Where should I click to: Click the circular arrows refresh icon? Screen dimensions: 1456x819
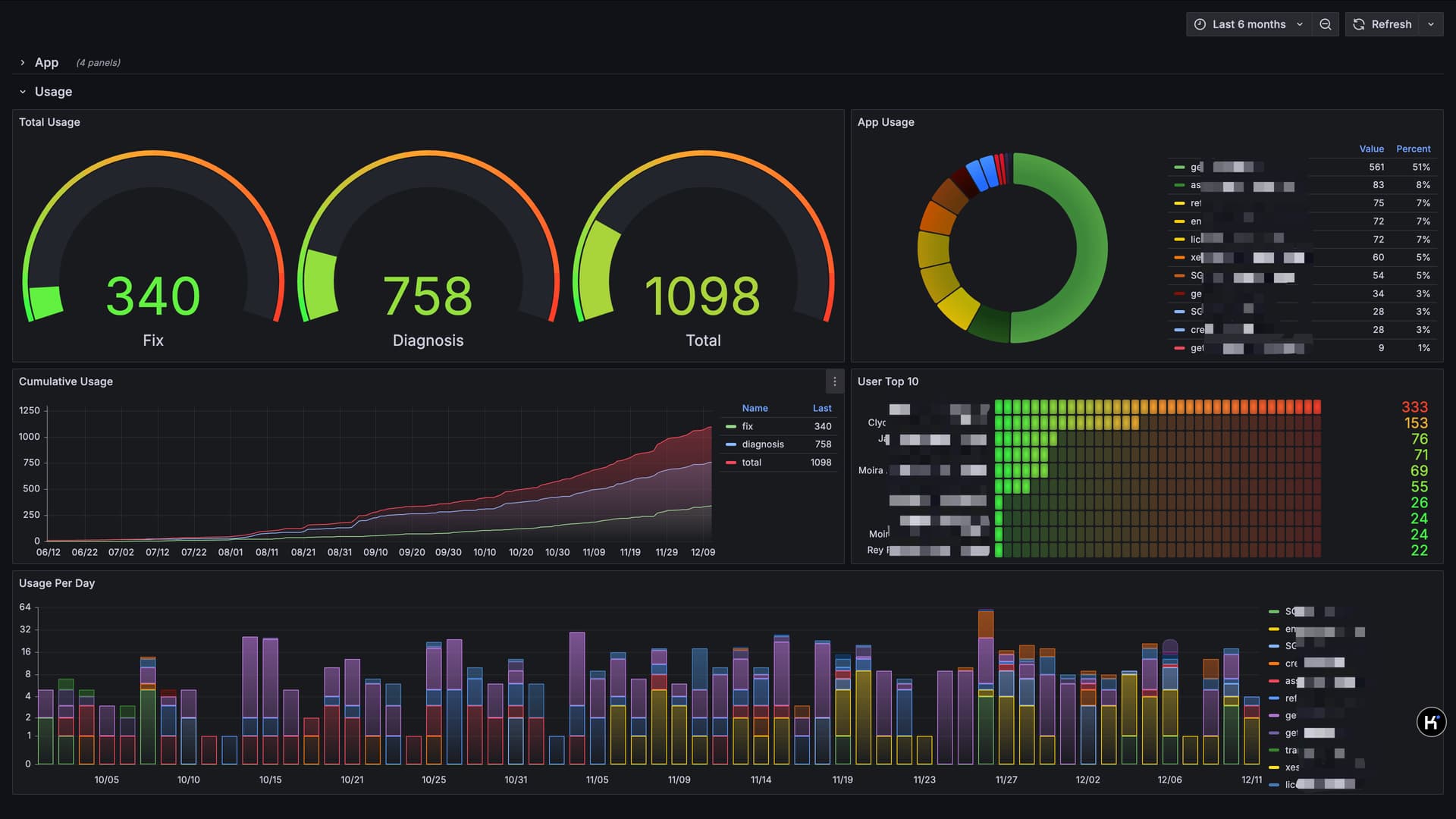[1359, 24]
